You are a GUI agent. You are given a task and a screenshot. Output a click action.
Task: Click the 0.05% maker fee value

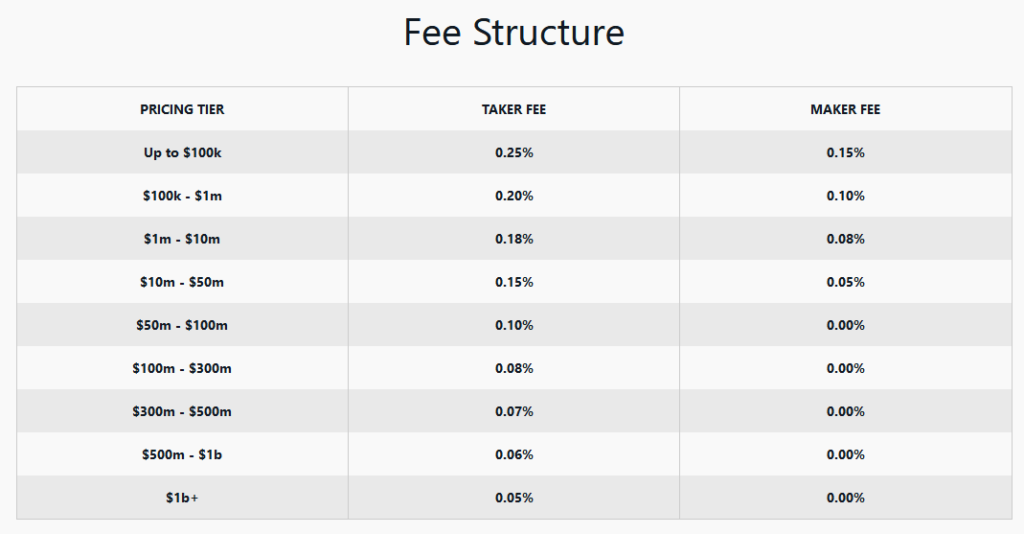845,282
